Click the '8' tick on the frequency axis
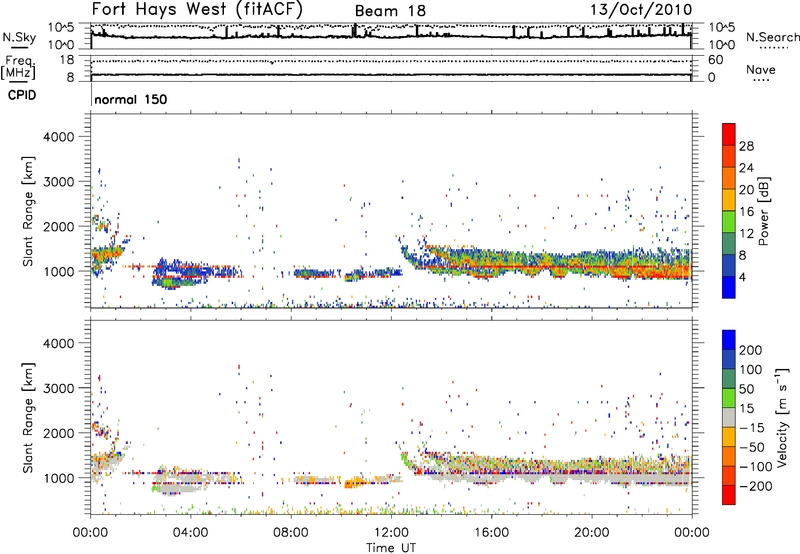This screenshot has width=800, height=554. coord(70,77)
